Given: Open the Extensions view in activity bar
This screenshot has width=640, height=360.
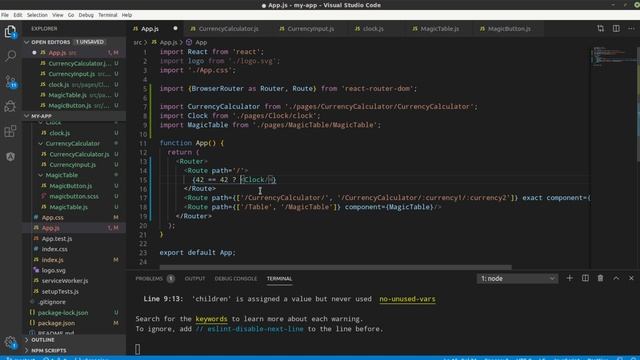Looking at the screenshot, I should (x=10, y=131).
